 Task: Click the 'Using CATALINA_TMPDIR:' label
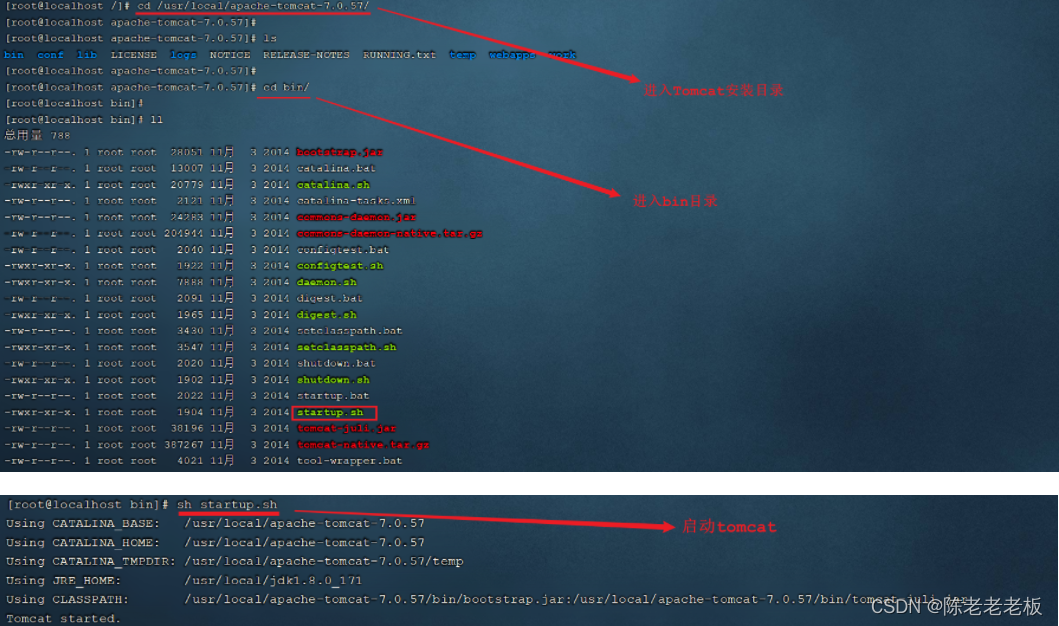tap(91, 561)
